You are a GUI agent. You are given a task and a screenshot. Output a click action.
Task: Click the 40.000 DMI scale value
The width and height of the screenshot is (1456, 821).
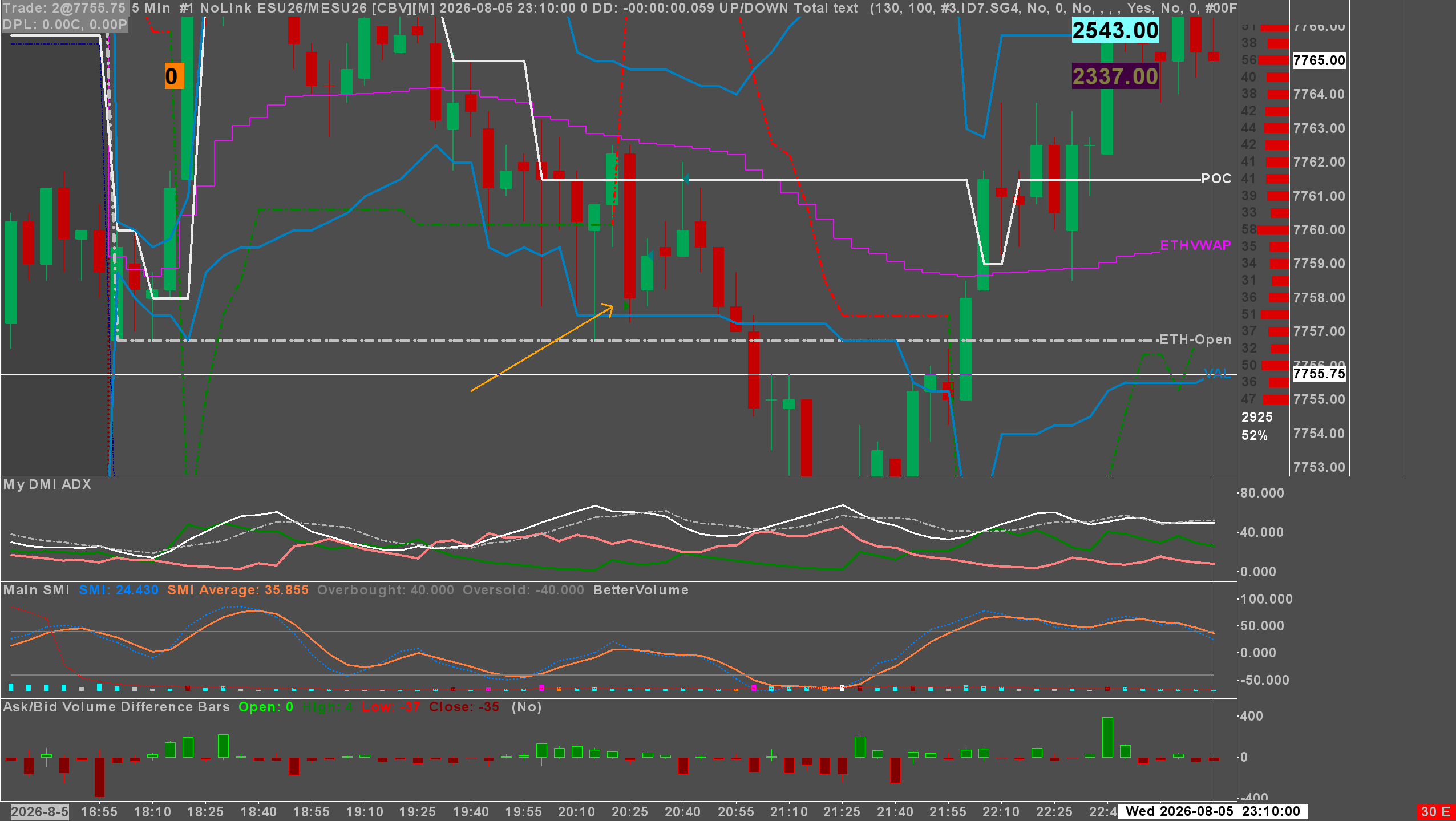point(1262,532)
